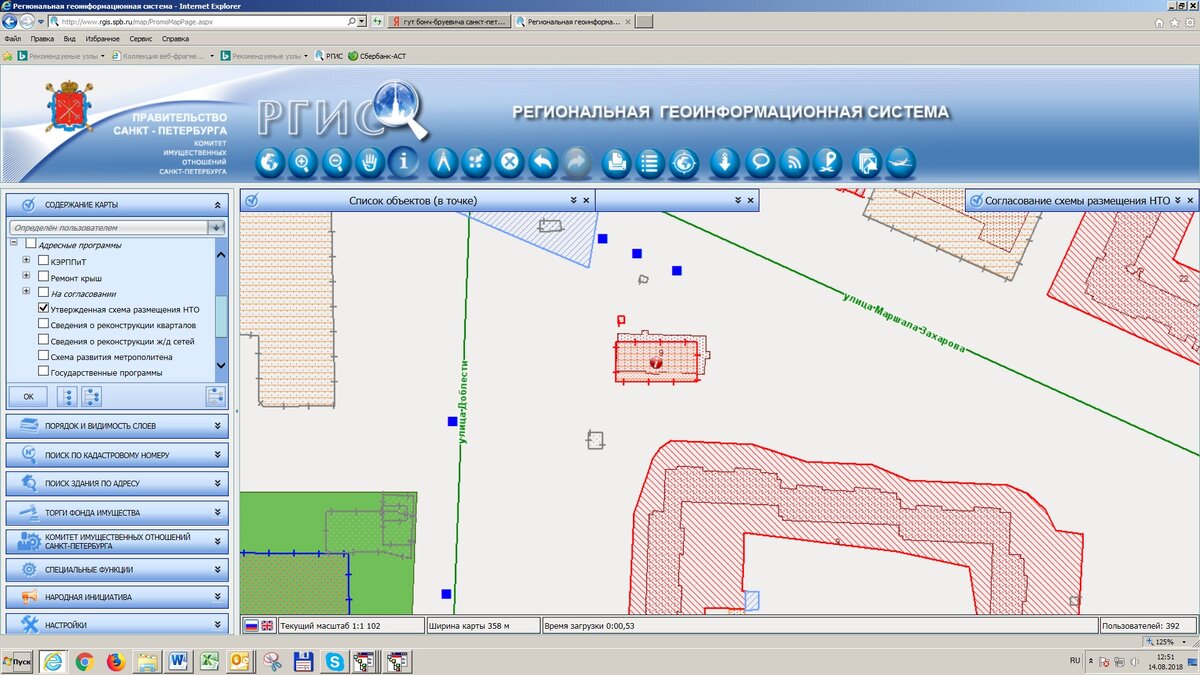Click the RSS feed icon
This screenshot has height=675, width=1200.
click(x=794, y=161)
